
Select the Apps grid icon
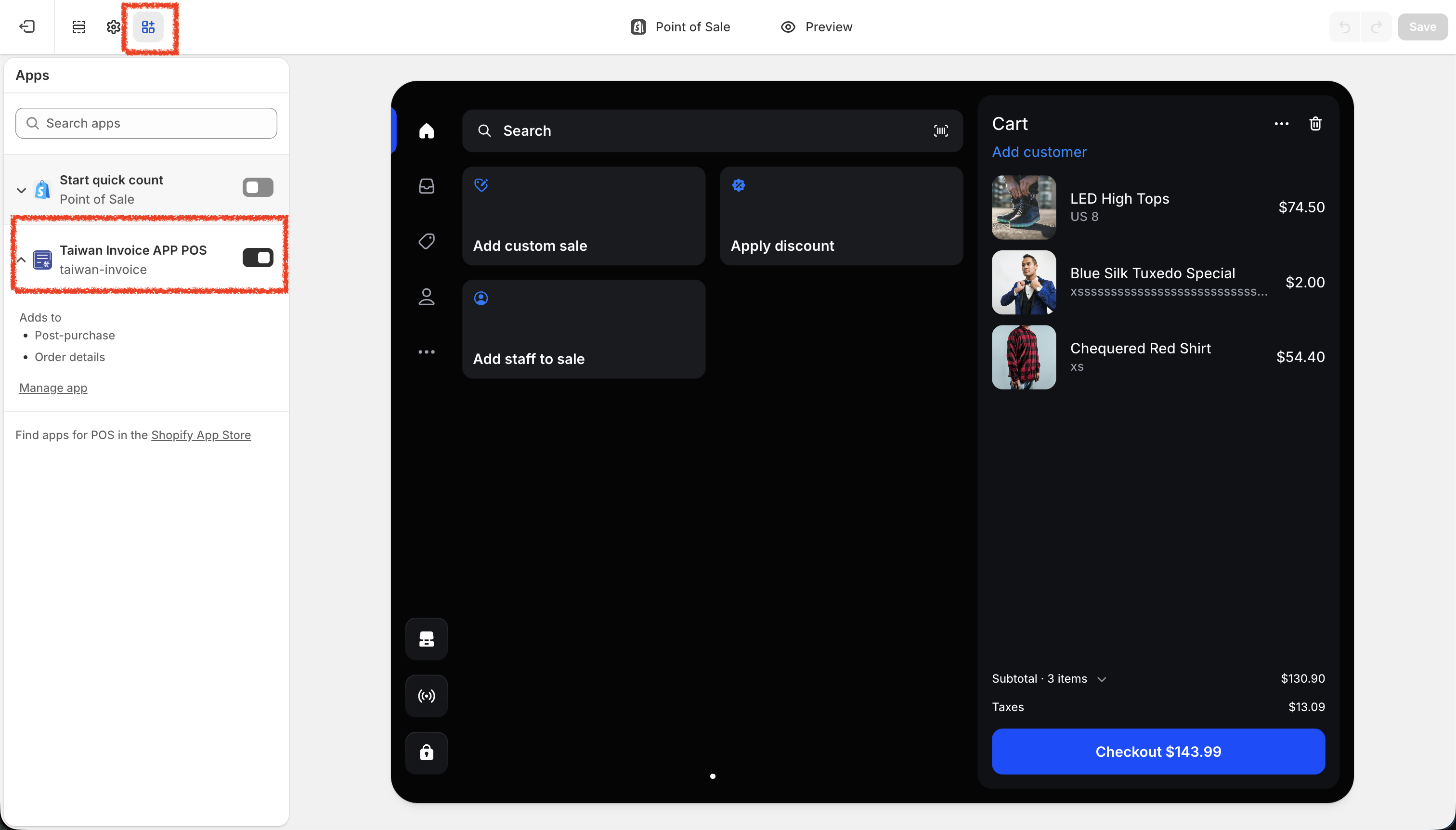pyautogui.click(x=148, y=27)
